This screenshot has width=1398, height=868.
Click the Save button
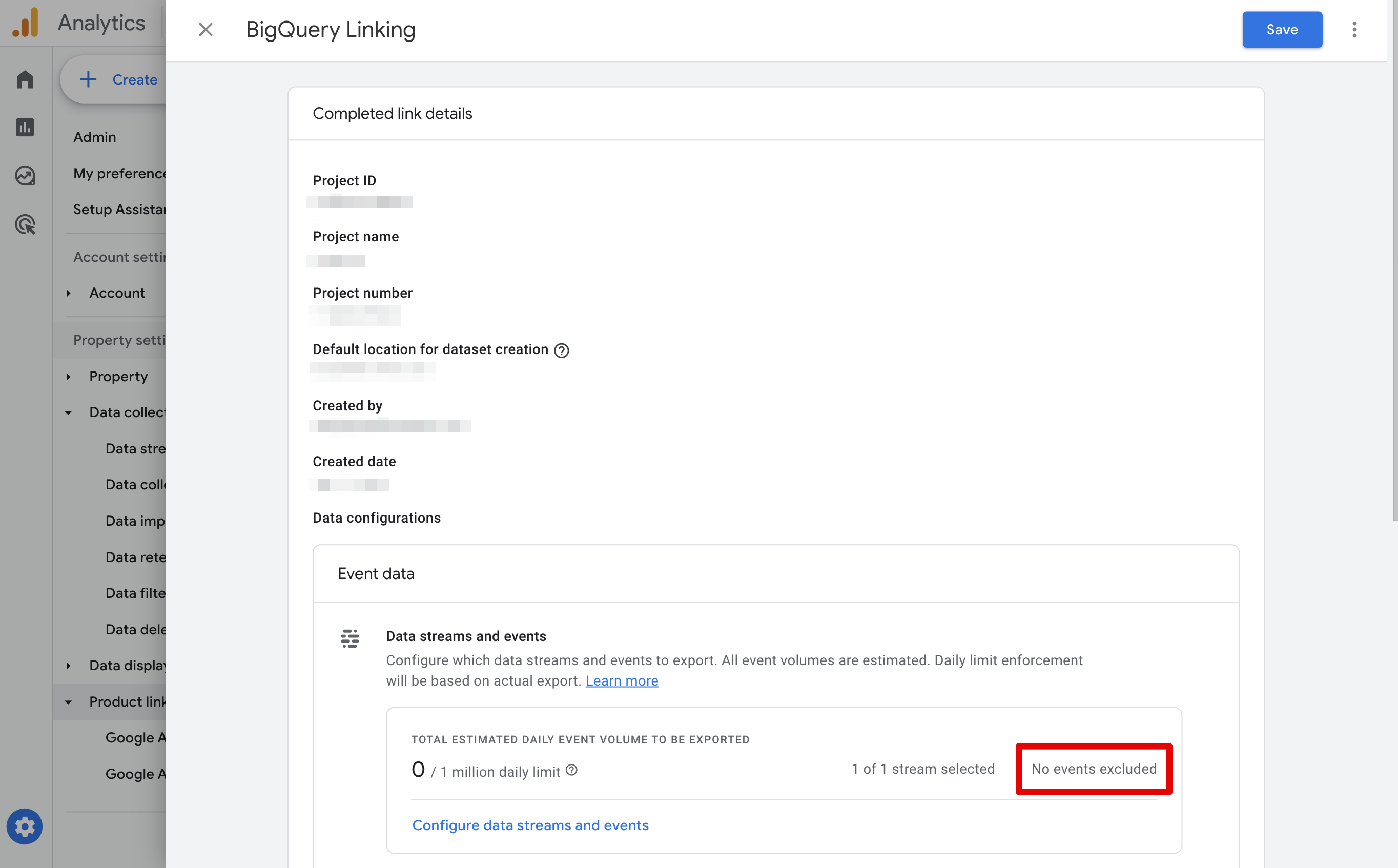(1282, 29)
